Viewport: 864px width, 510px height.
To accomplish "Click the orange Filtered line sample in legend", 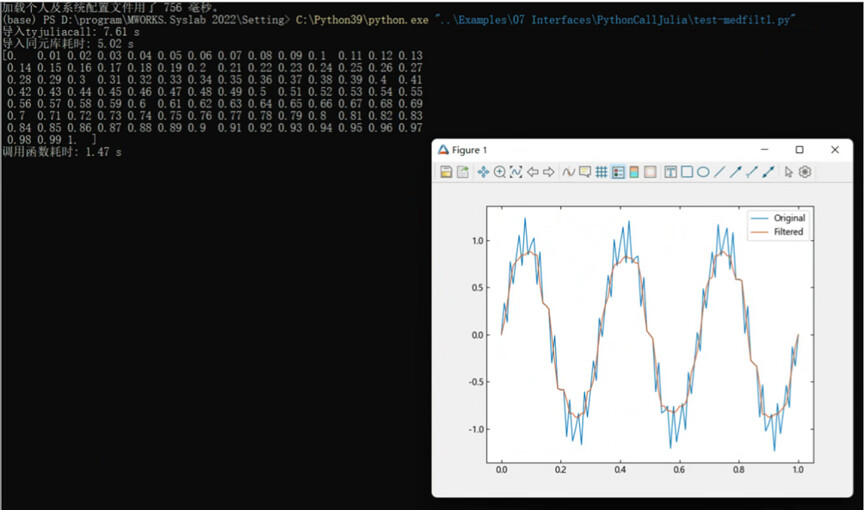I will click(759, 232).
